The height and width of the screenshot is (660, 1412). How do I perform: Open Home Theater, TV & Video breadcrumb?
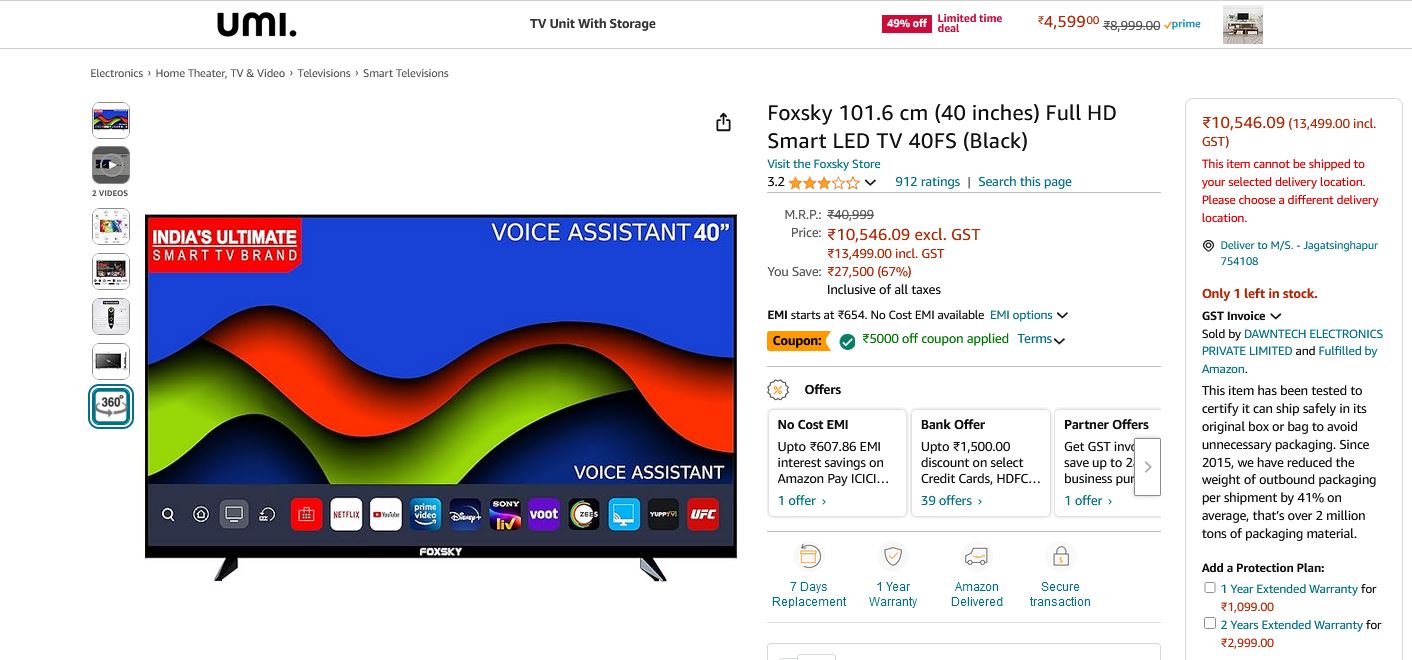[220, 73]
